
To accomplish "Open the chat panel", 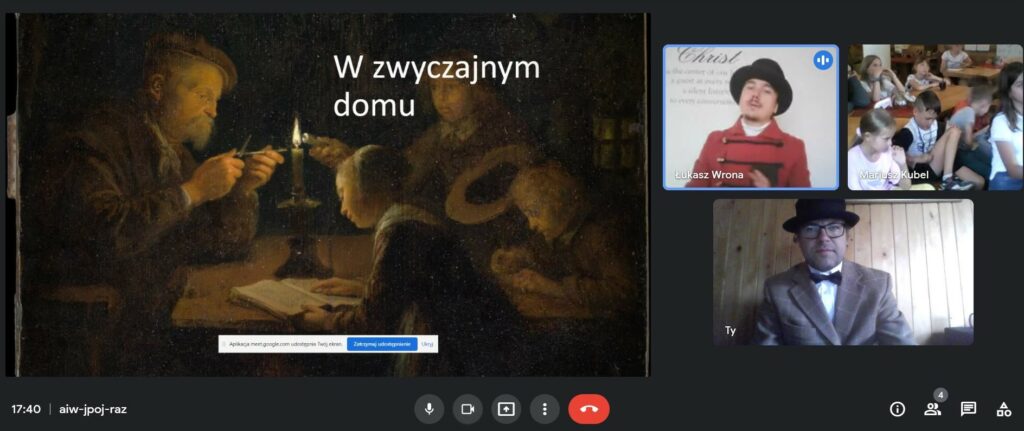I will pos(968,409).
